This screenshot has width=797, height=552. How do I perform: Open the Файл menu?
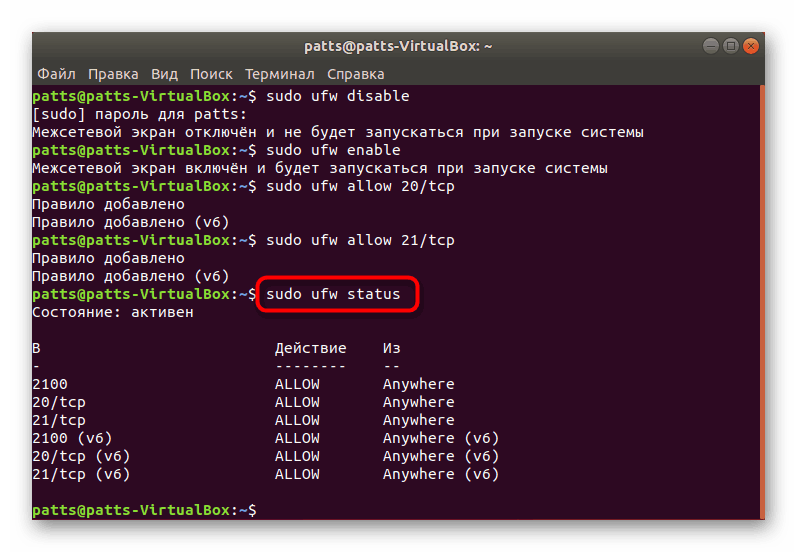tap(56, 74)
